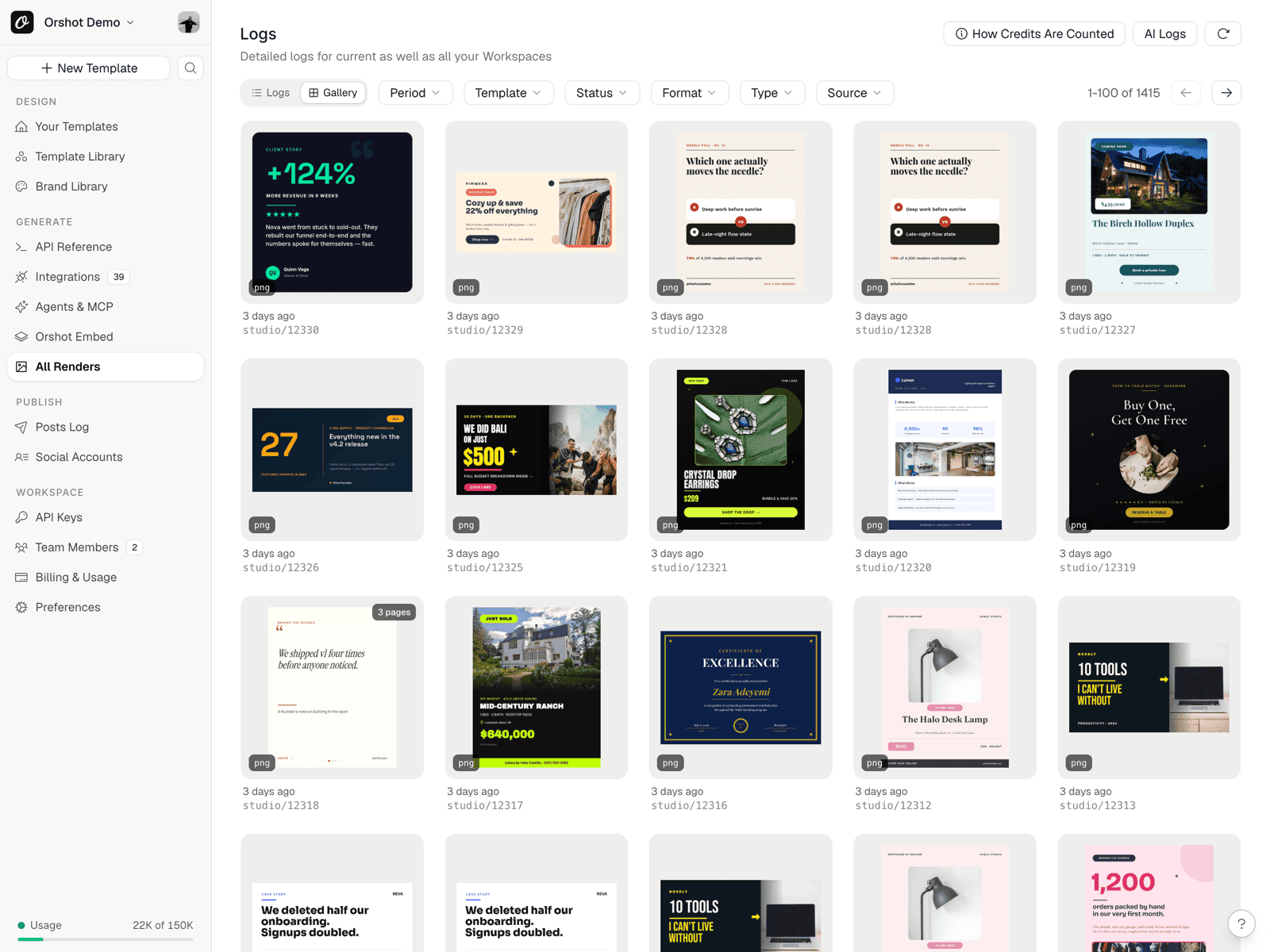
Task: Click the Integrations plug icon
Action: click(x=21, y=277)
